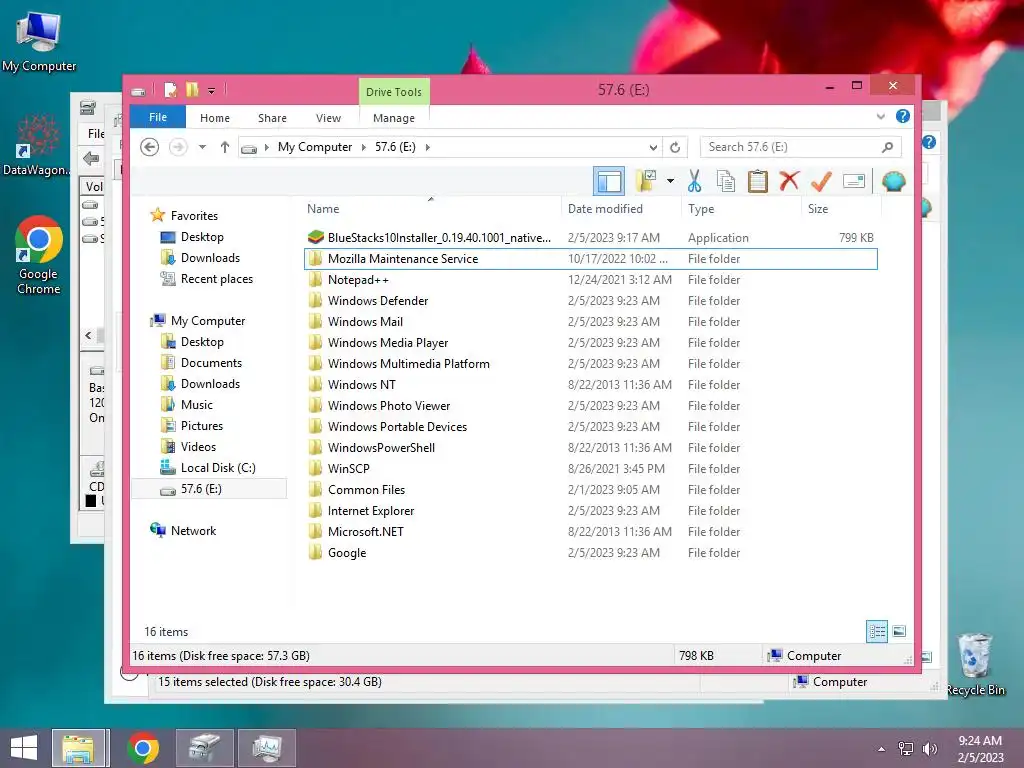
Task: Select the Drive Tools contextual tab
Action: coord(394,92)
